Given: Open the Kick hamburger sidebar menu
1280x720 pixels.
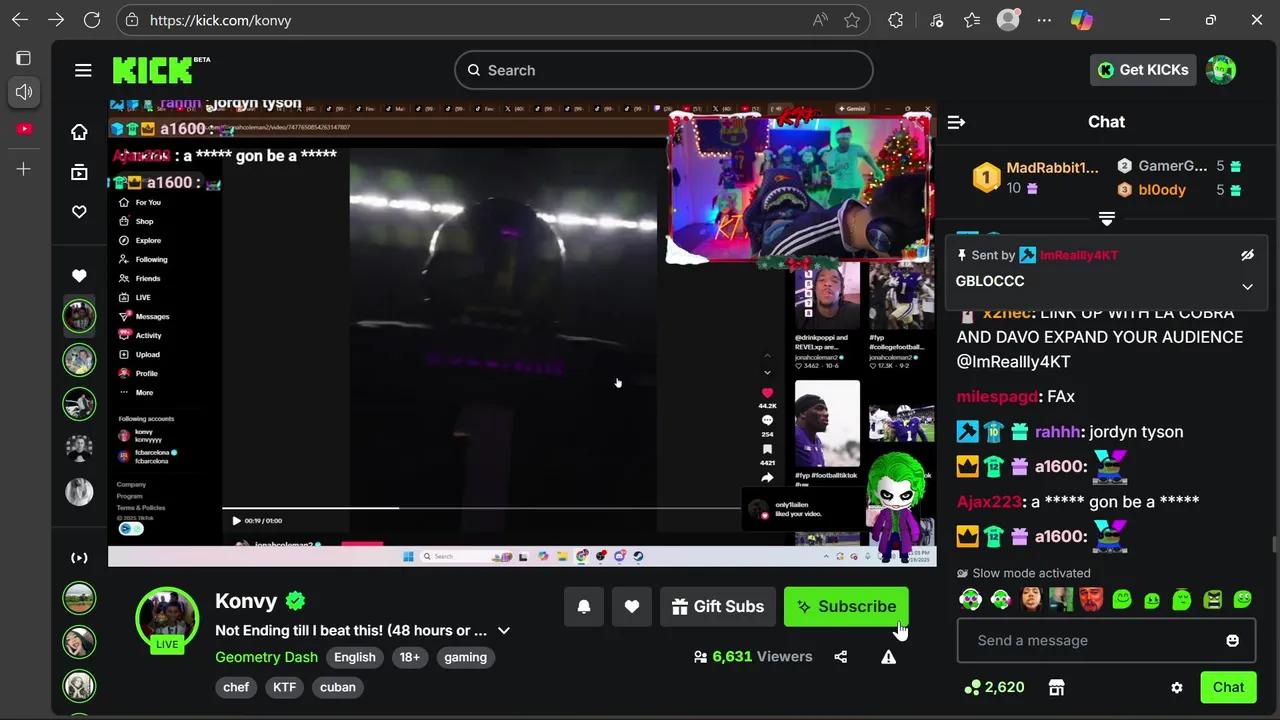Looking at the screenshot, I should click(x=83, y=70).
